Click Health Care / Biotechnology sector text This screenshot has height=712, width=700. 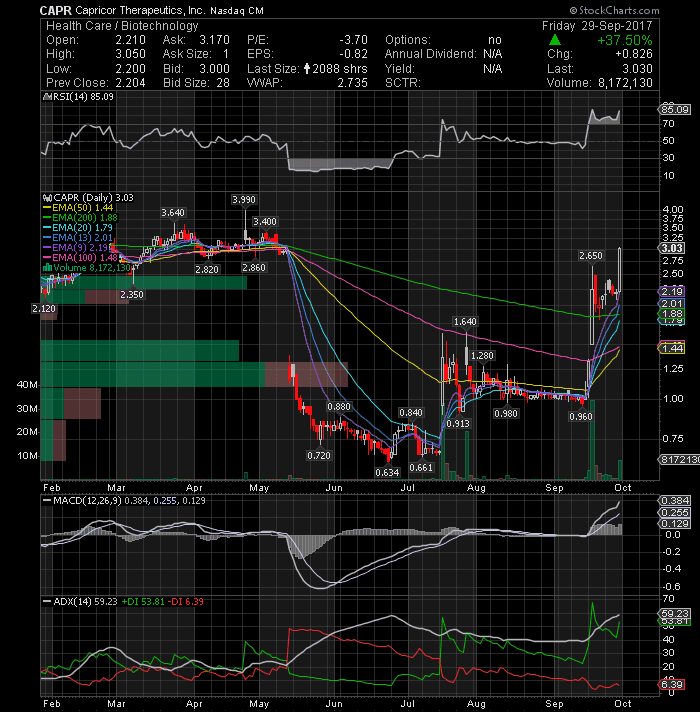(x=122, y=26)
